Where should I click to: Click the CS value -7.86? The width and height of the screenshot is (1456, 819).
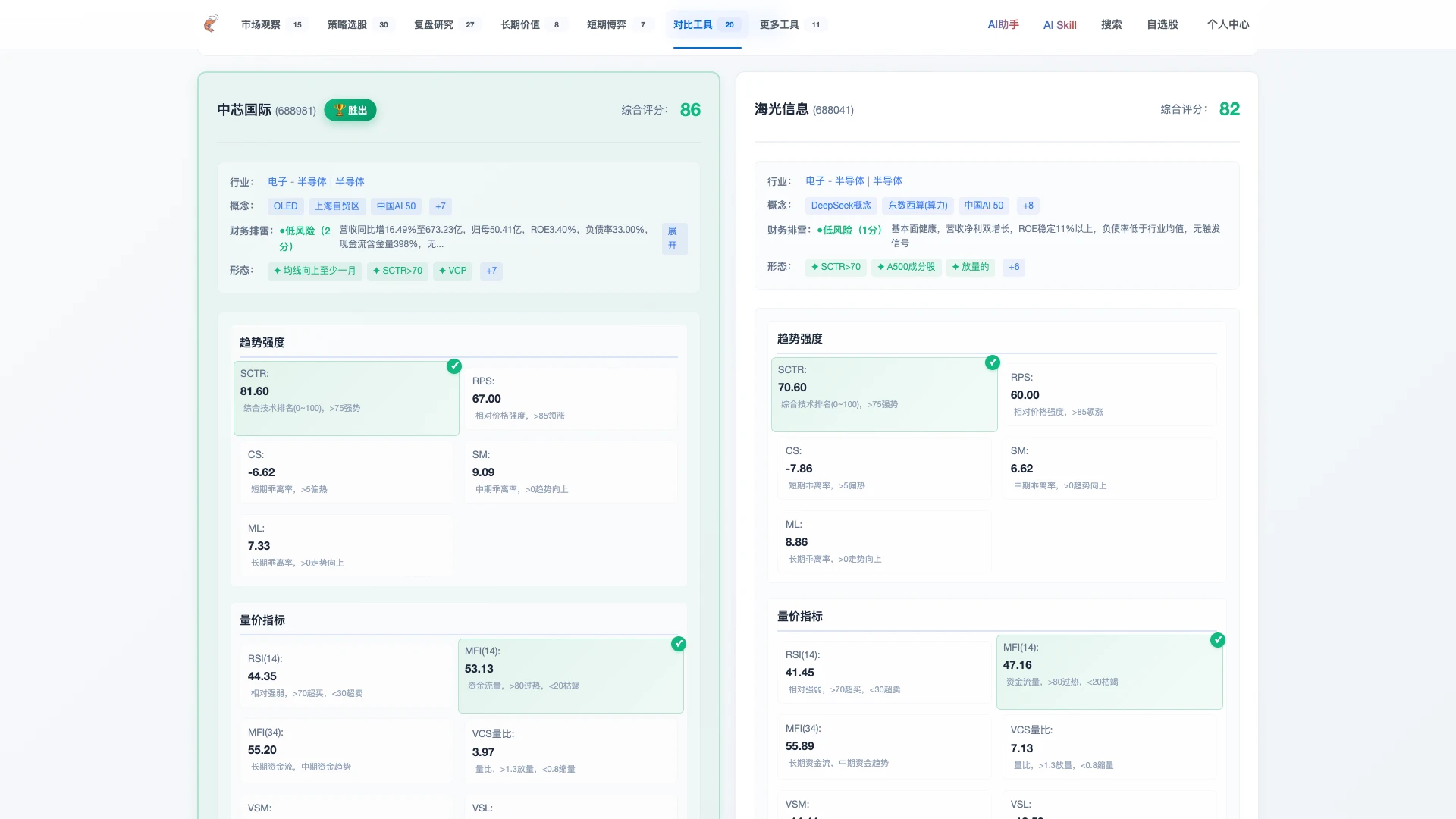[799, 469]
